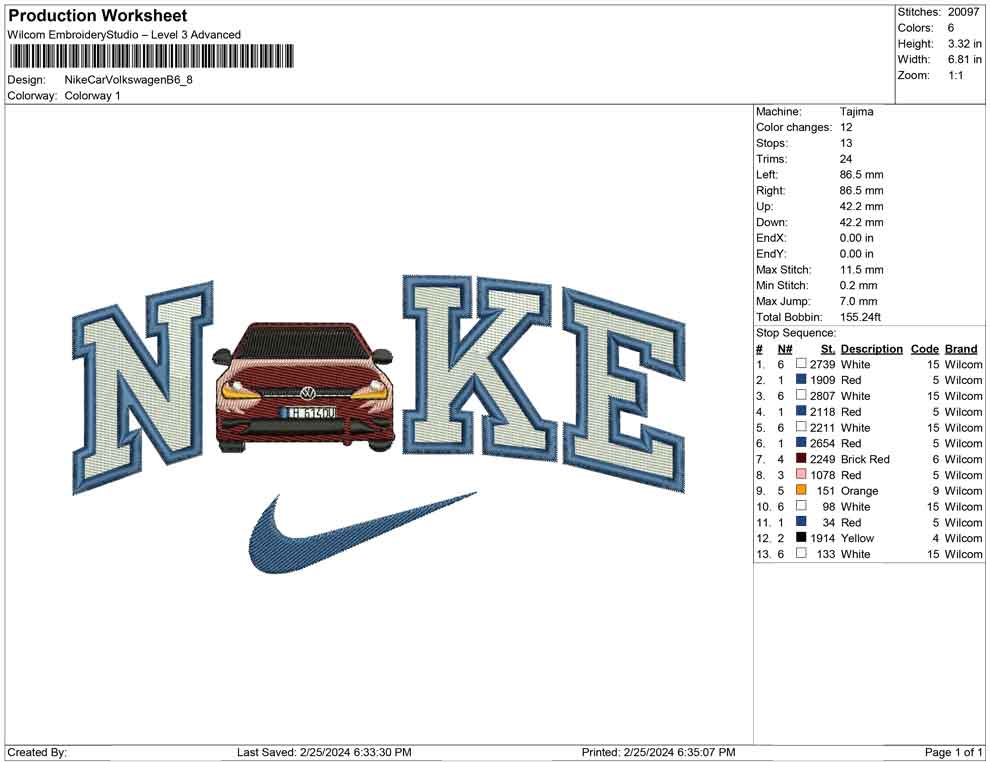Click the Code column header
The image size is (990, 762).
(925, 348)
